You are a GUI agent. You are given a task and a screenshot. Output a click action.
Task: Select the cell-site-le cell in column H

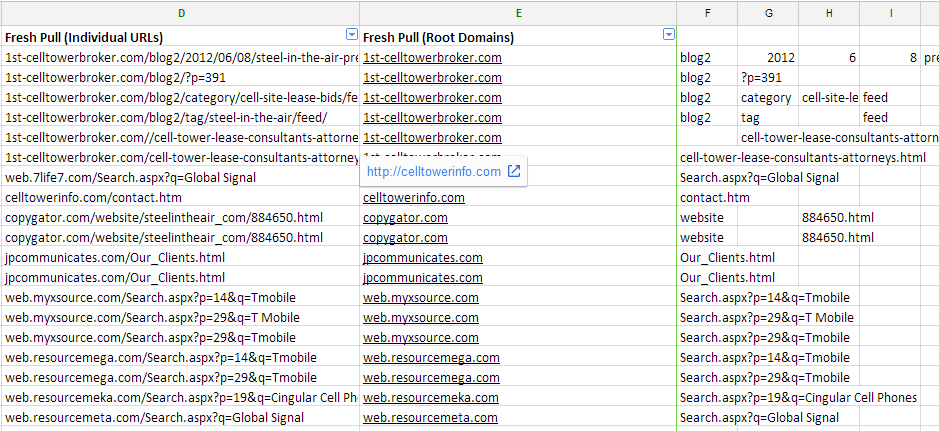coord(829,98)
